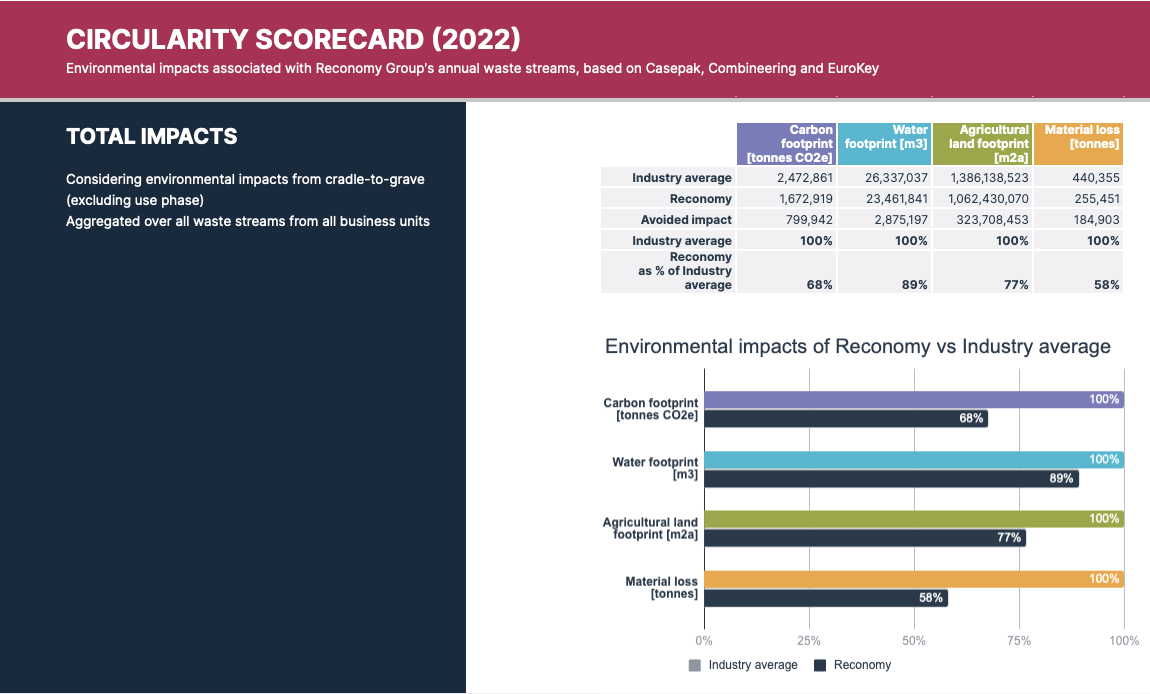Click the Water footprint [m3] chart axis label
Image resolution: width=1150 pixels, height=694 pixels.
655,468
